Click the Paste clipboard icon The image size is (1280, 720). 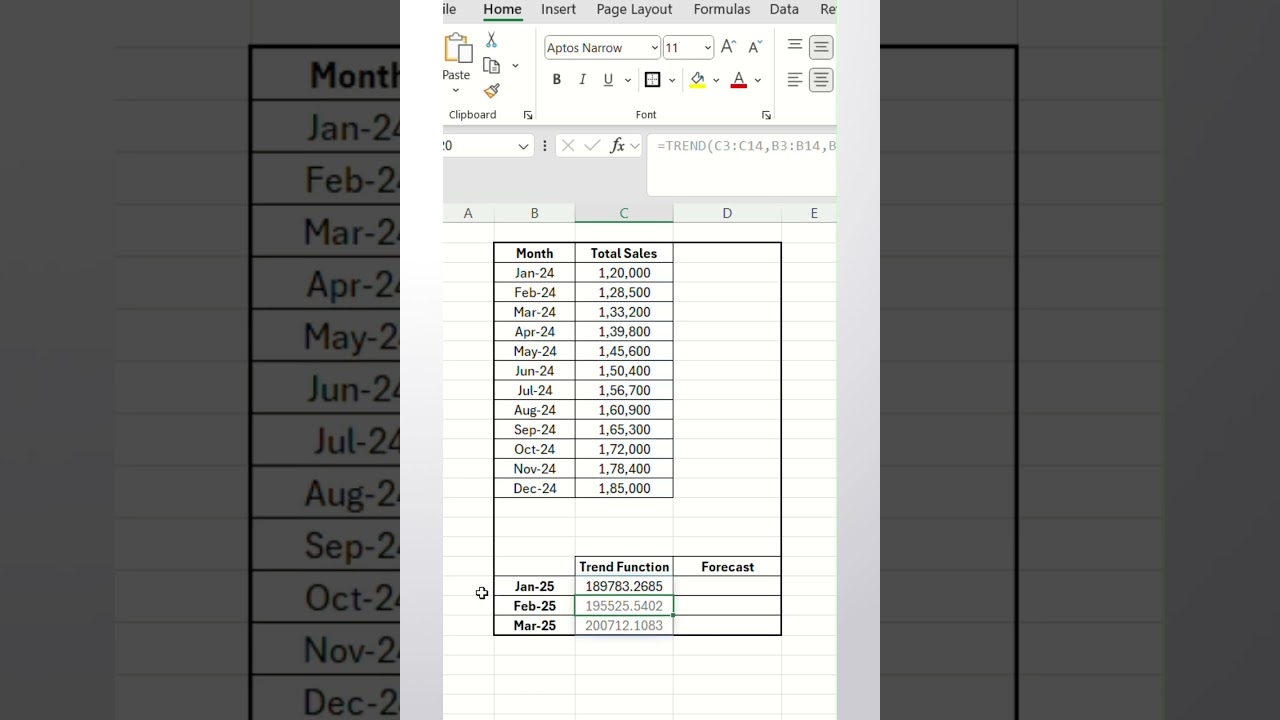point(458,48)
